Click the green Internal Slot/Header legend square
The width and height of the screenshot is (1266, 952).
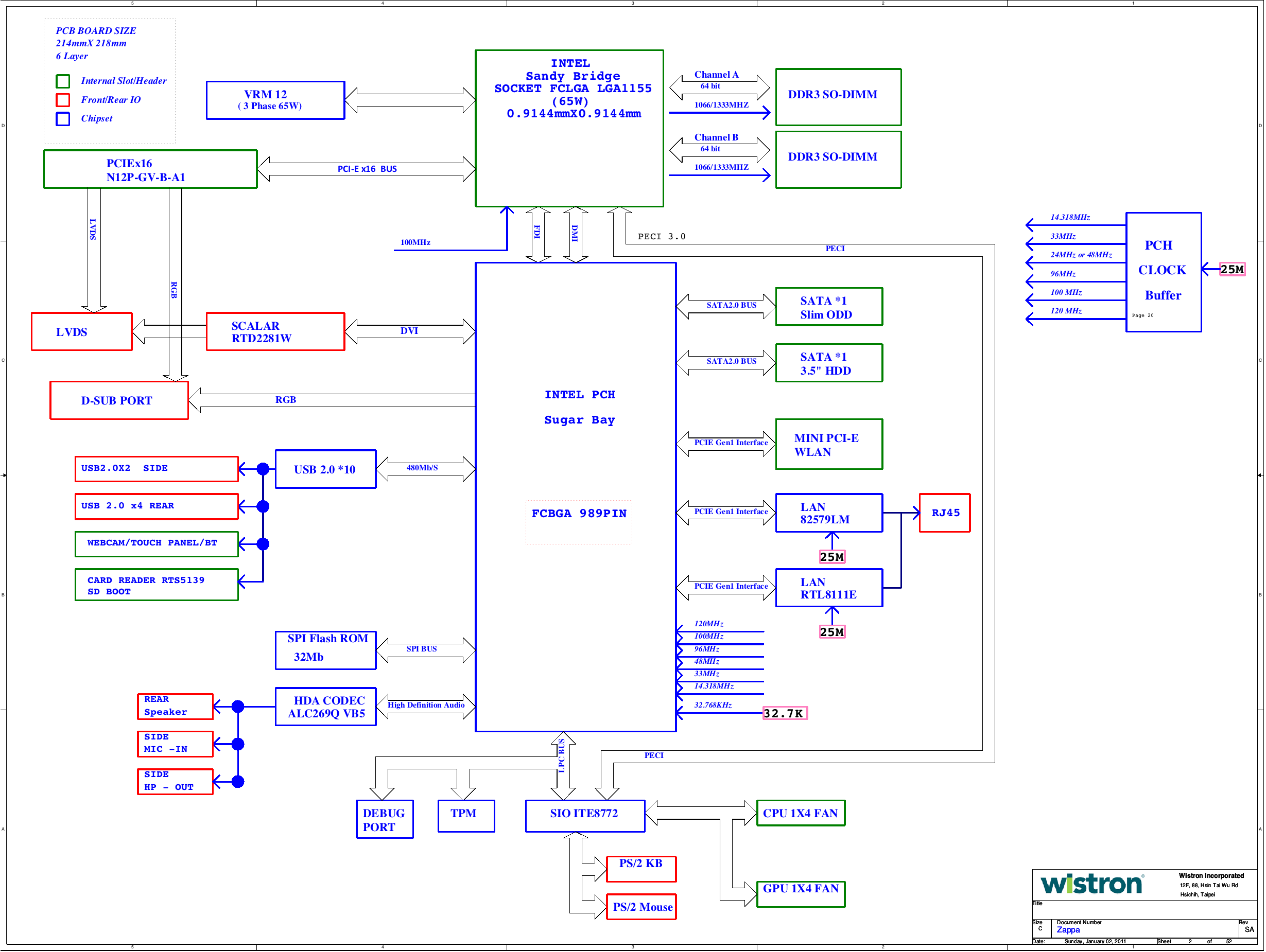coord(63,81)
